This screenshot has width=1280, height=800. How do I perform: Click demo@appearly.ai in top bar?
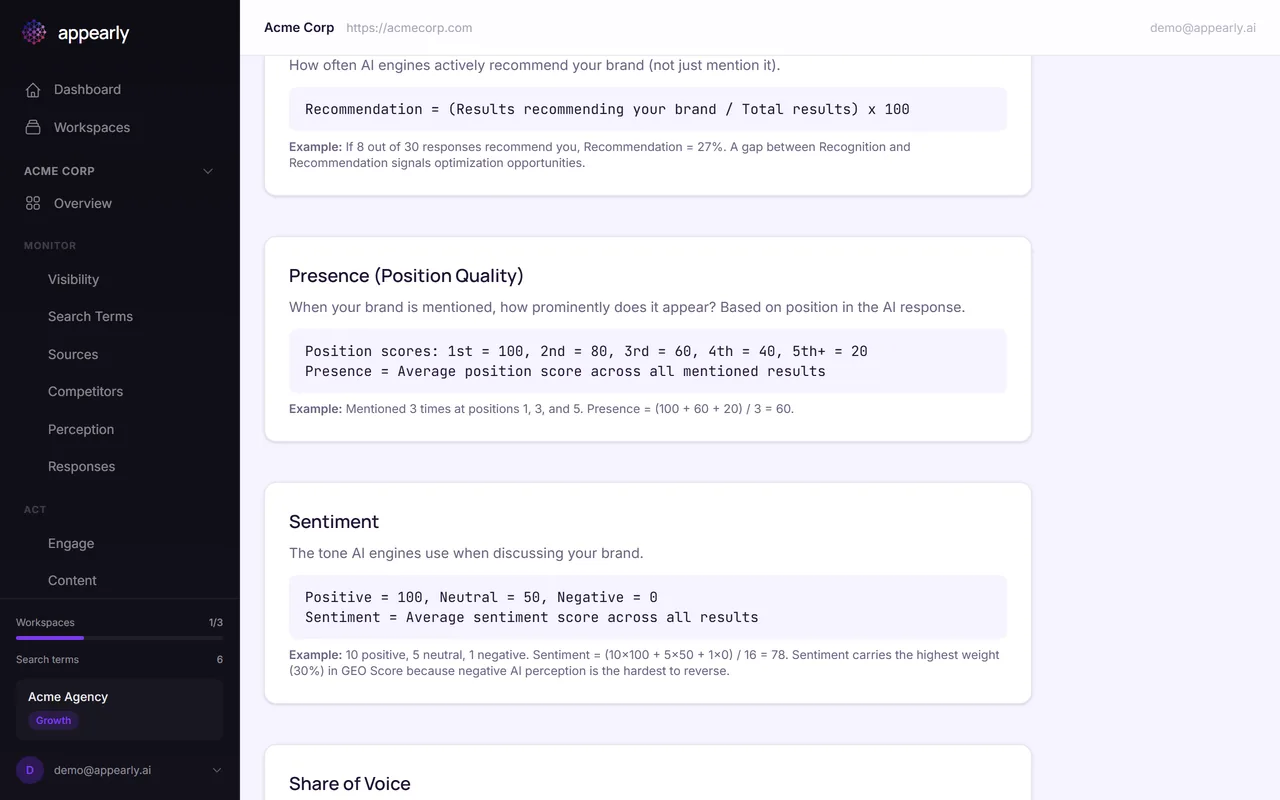click(x=1202, y=28)
